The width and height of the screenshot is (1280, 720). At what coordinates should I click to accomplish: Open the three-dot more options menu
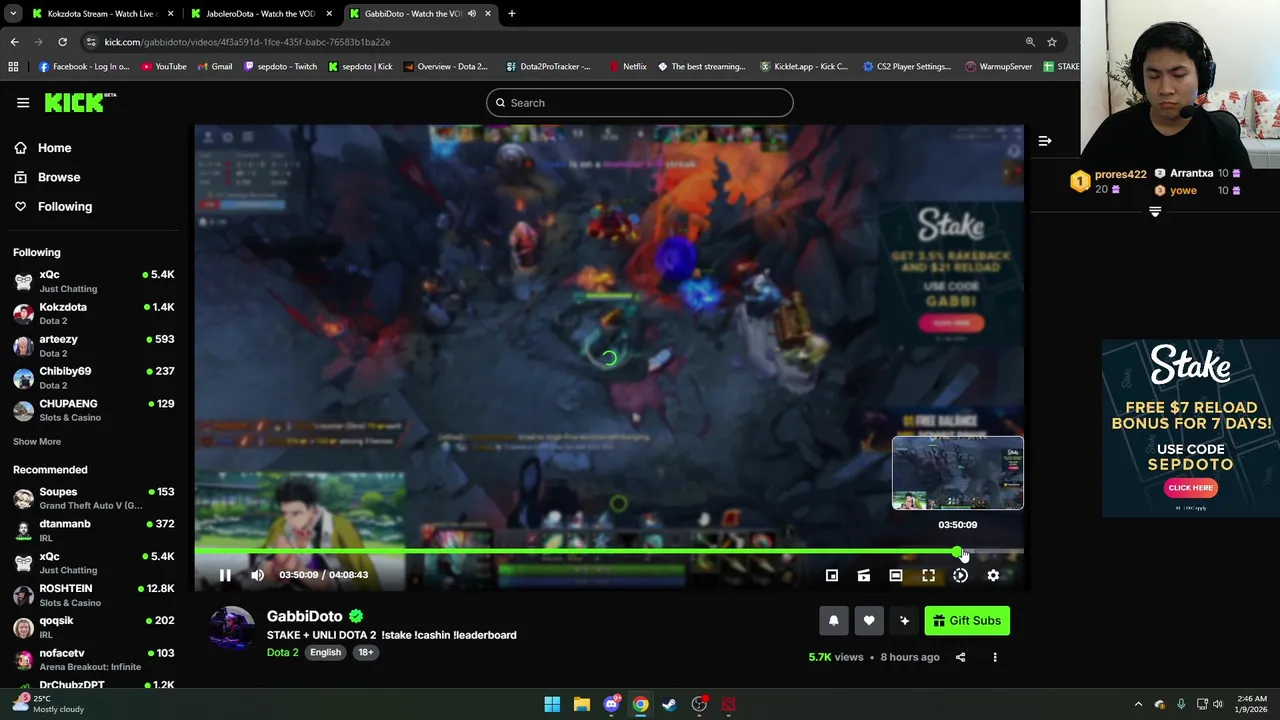click(x=995, y=657)
